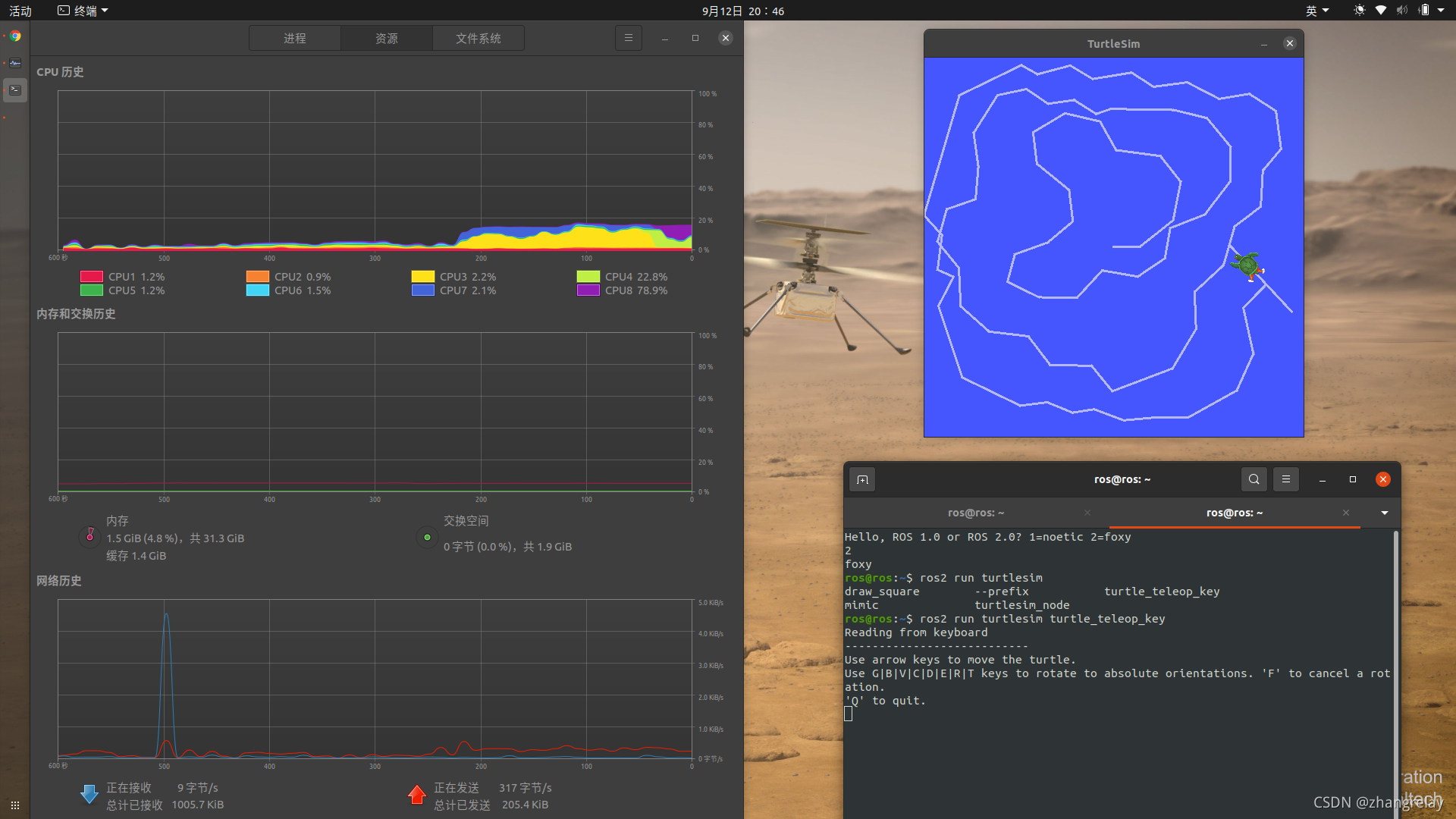Click the new terminal tab icon
1456x819 pixels.
[x=862, y=479]
